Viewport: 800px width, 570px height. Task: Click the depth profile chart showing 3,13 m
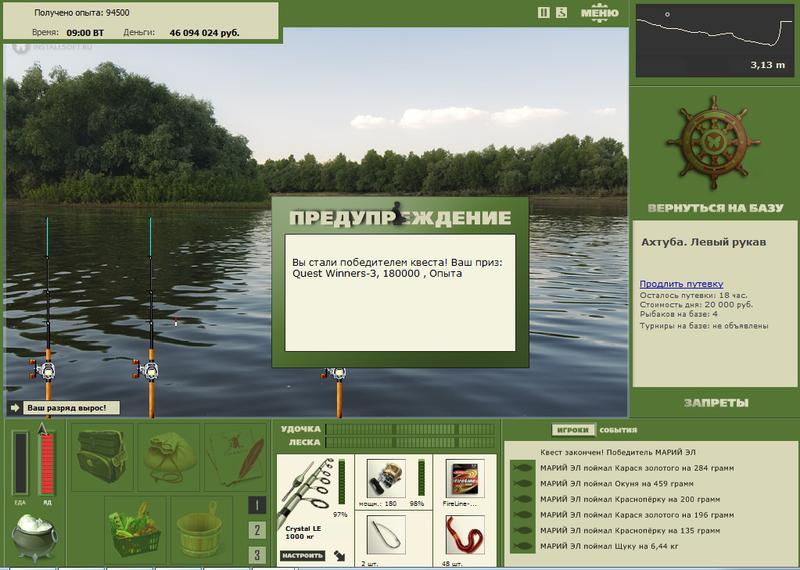(714, 41)
